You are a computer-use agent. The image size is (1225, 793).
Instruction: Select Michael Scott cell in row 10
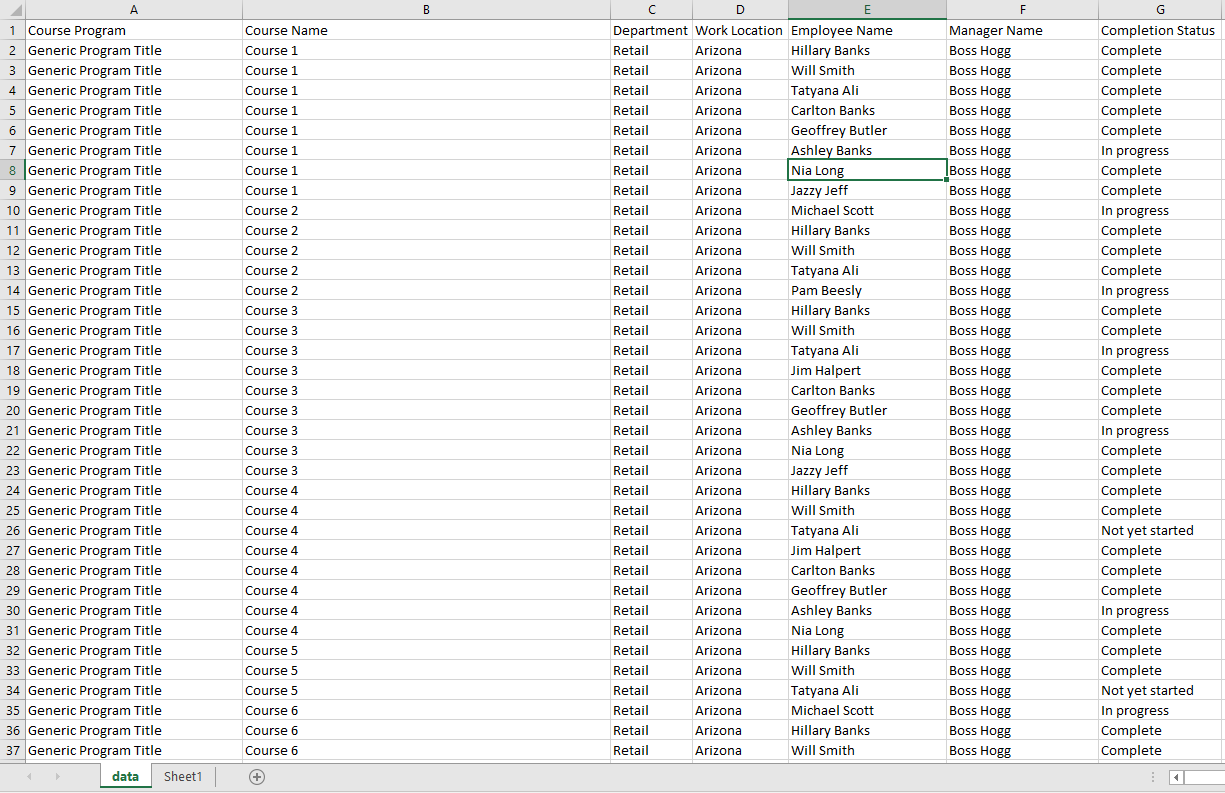(867, 210)
